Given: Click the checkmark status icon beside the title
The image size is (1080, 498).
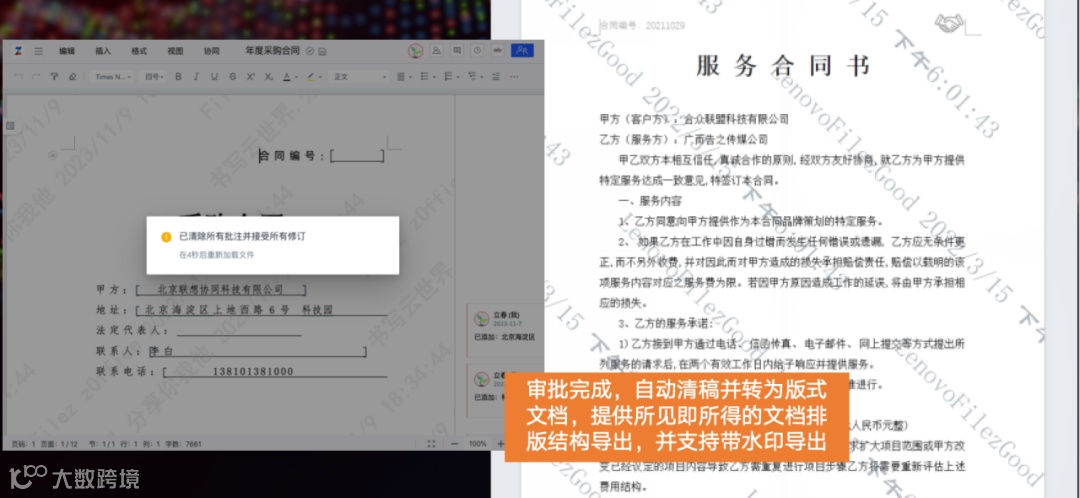Looking at the screenshot, I should (310, 51).
